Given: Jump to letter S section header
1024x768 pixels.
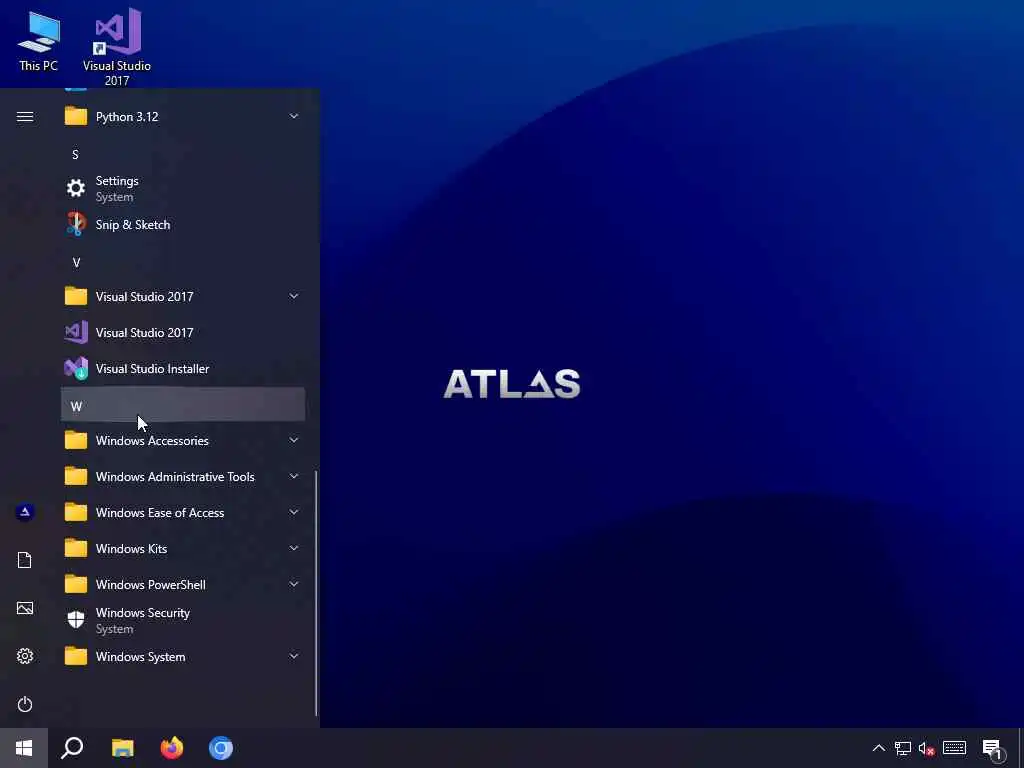Looking at the screenshot, I should click(x=183, y=154).
